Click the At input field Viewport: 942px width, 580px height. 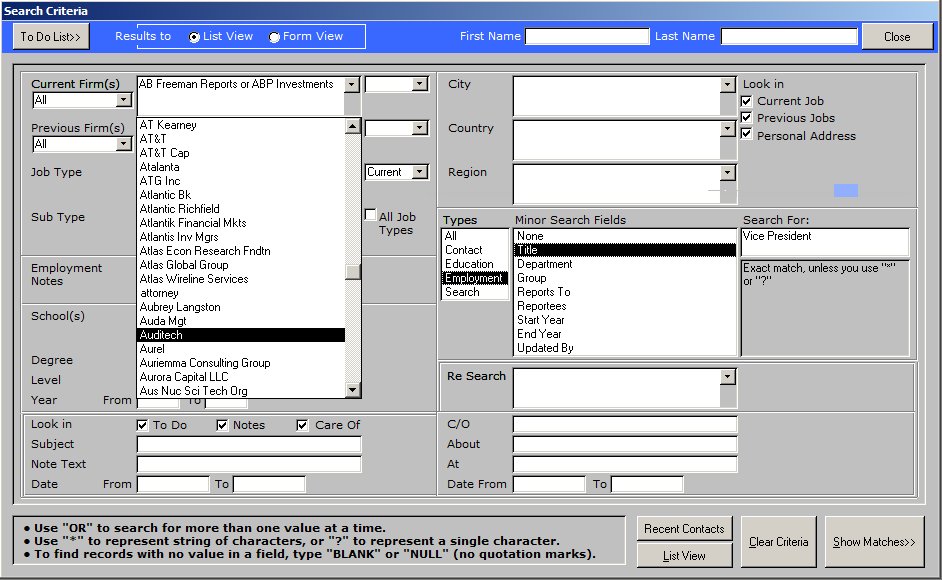tap(625, 464)
